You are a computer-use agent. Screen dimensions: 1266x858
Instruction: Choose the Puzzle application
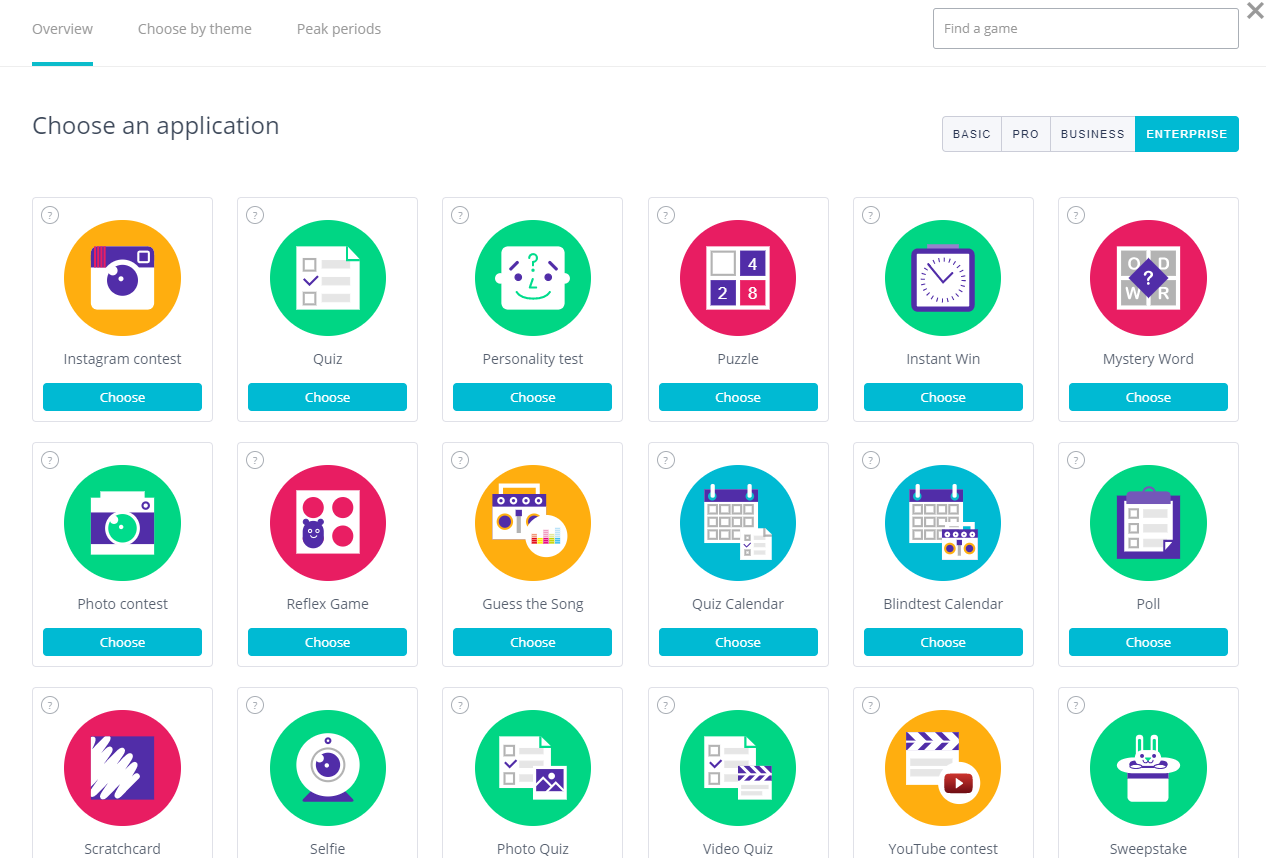tap(738, 397)
